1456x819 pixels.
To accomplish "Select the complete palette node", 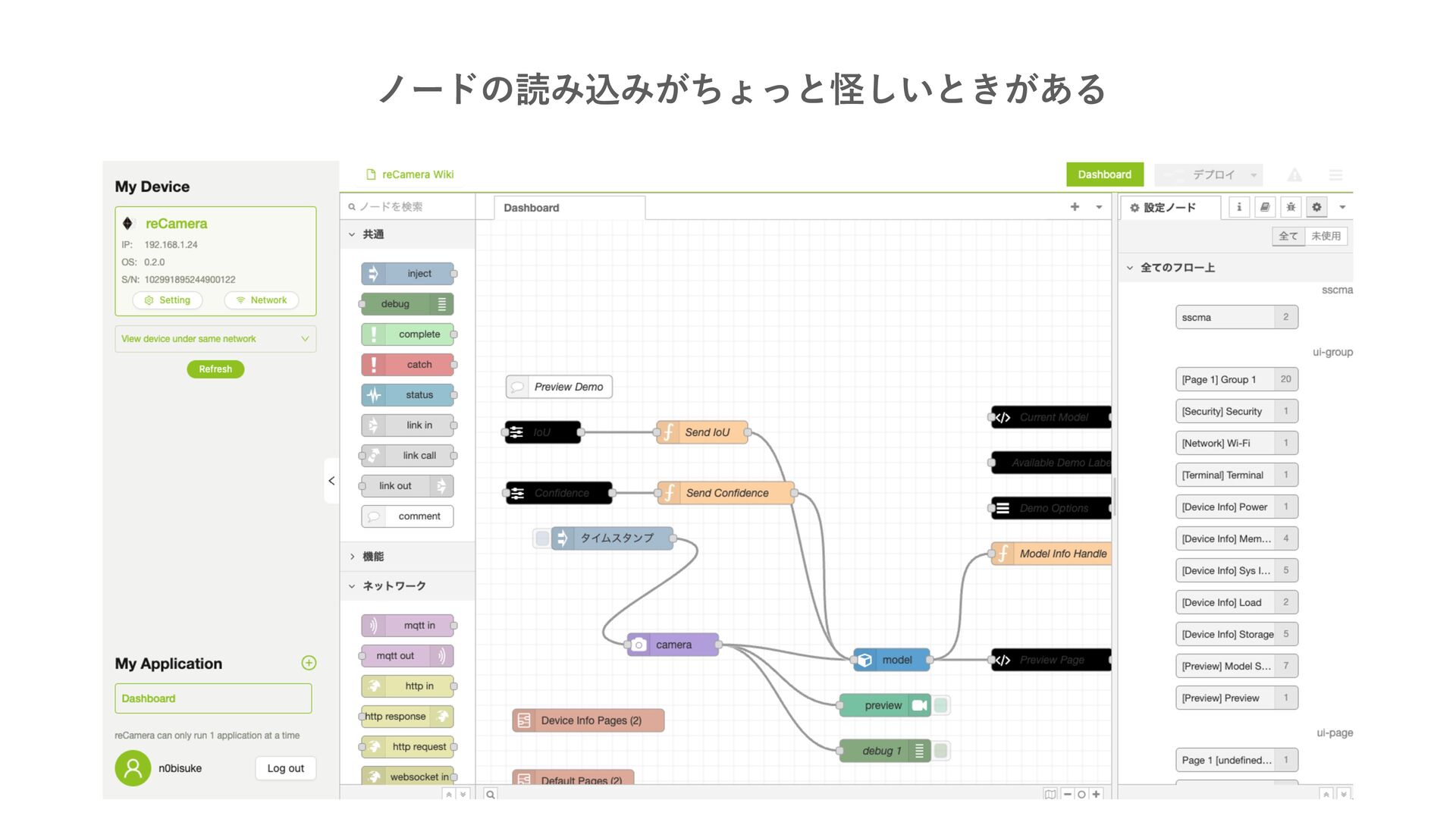I will pos(408,334).
